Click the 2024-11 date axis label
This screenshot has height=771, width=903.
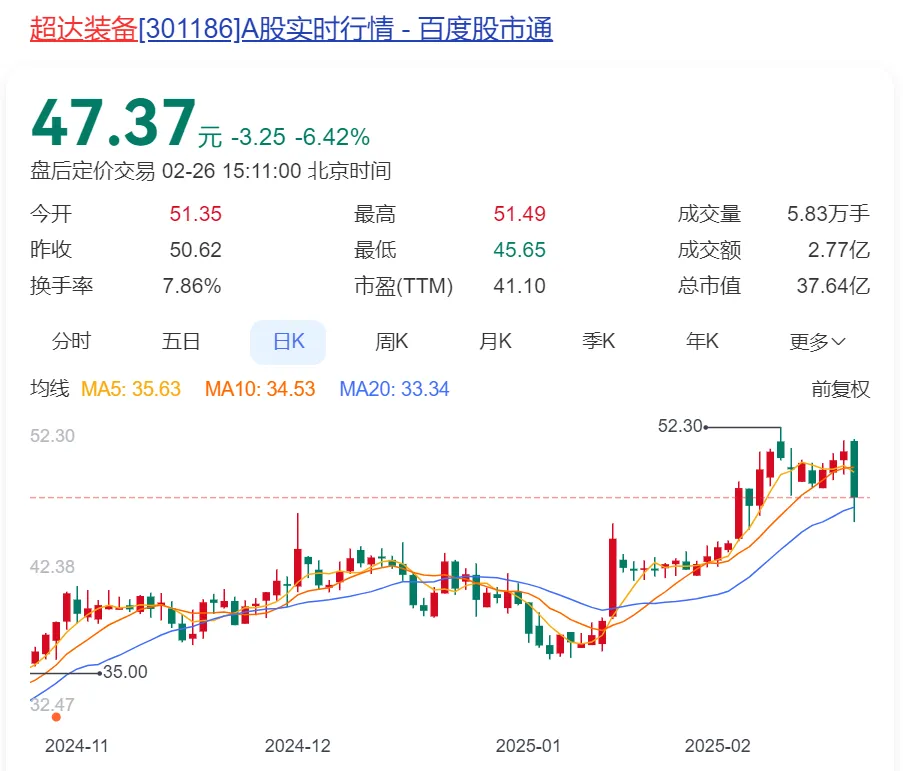point(77,746)
